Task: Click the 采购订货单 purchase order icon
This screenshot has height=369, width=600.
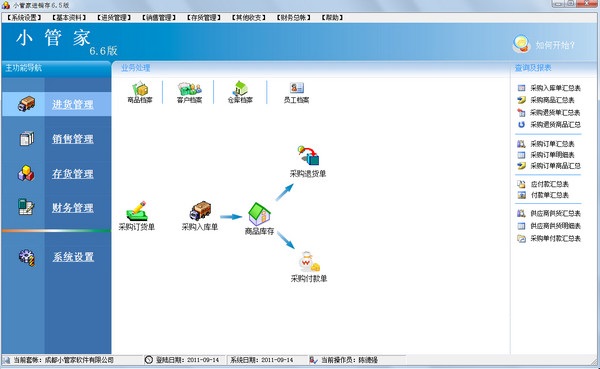Action: pyautogui.click(x=137, y=211)
